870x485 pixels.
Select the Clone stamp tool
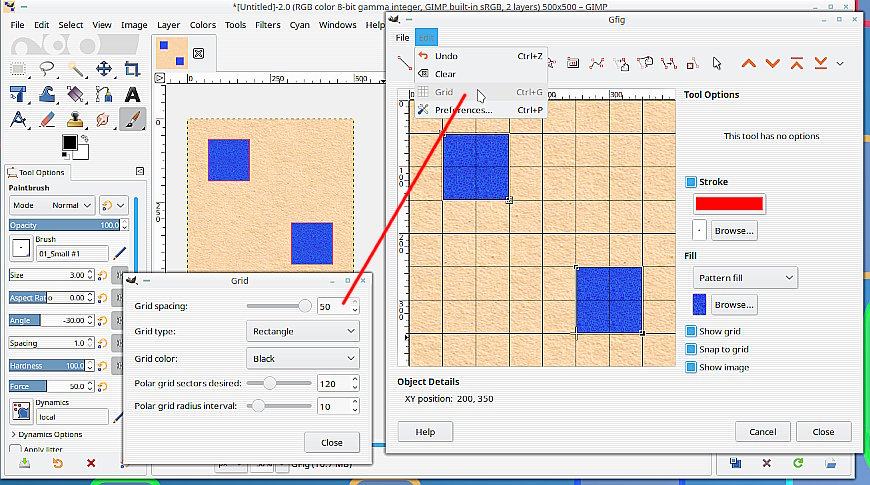pos(75,119)
